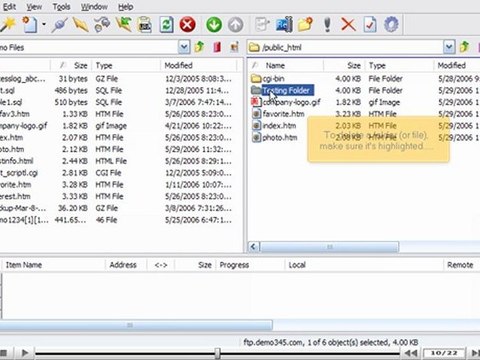Open the Window menu
Viewport: 480px width, 360px height.
click(94, 7)
